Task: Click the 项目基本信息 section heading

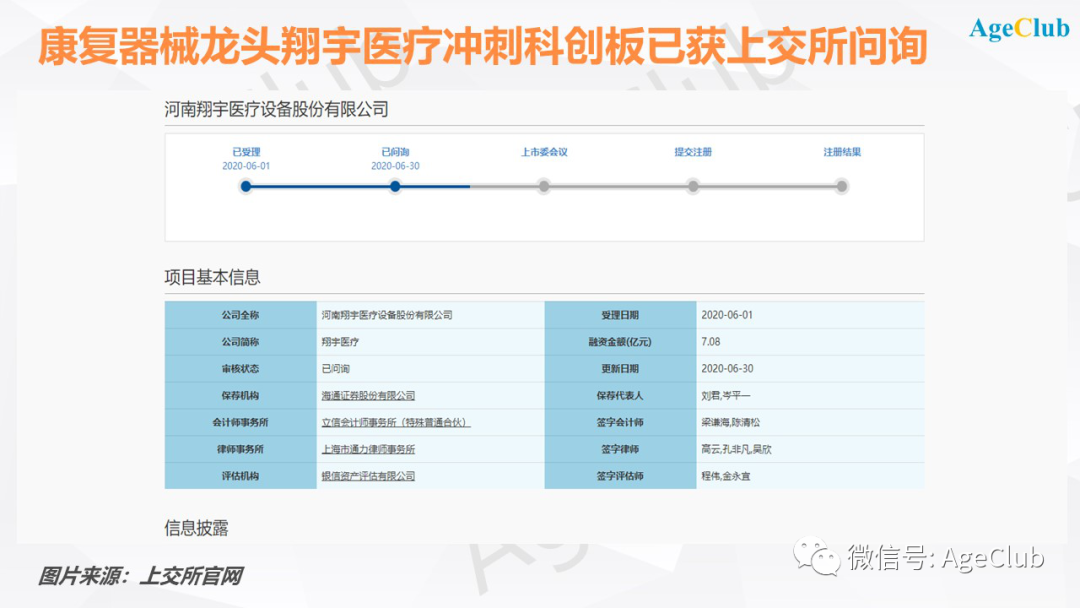Action: [212, 277]
